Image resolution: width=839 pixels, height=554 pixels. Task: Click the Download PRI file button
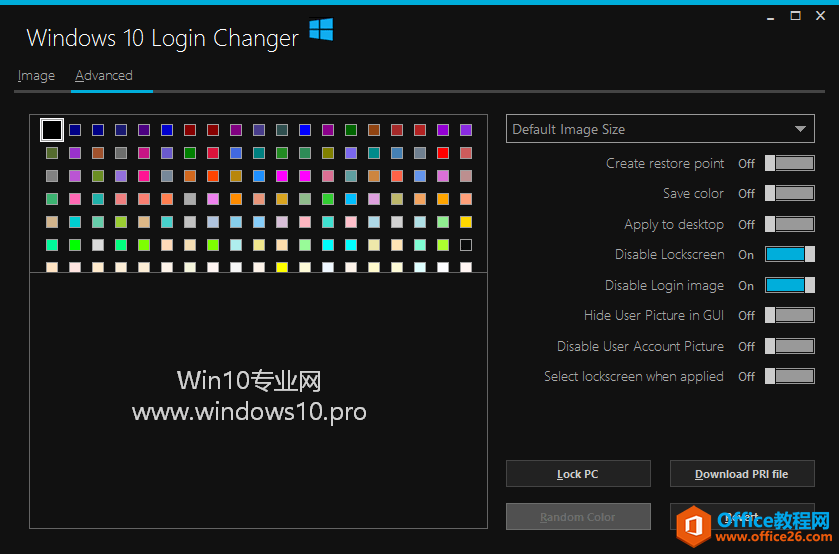click(x=742, y=474)
